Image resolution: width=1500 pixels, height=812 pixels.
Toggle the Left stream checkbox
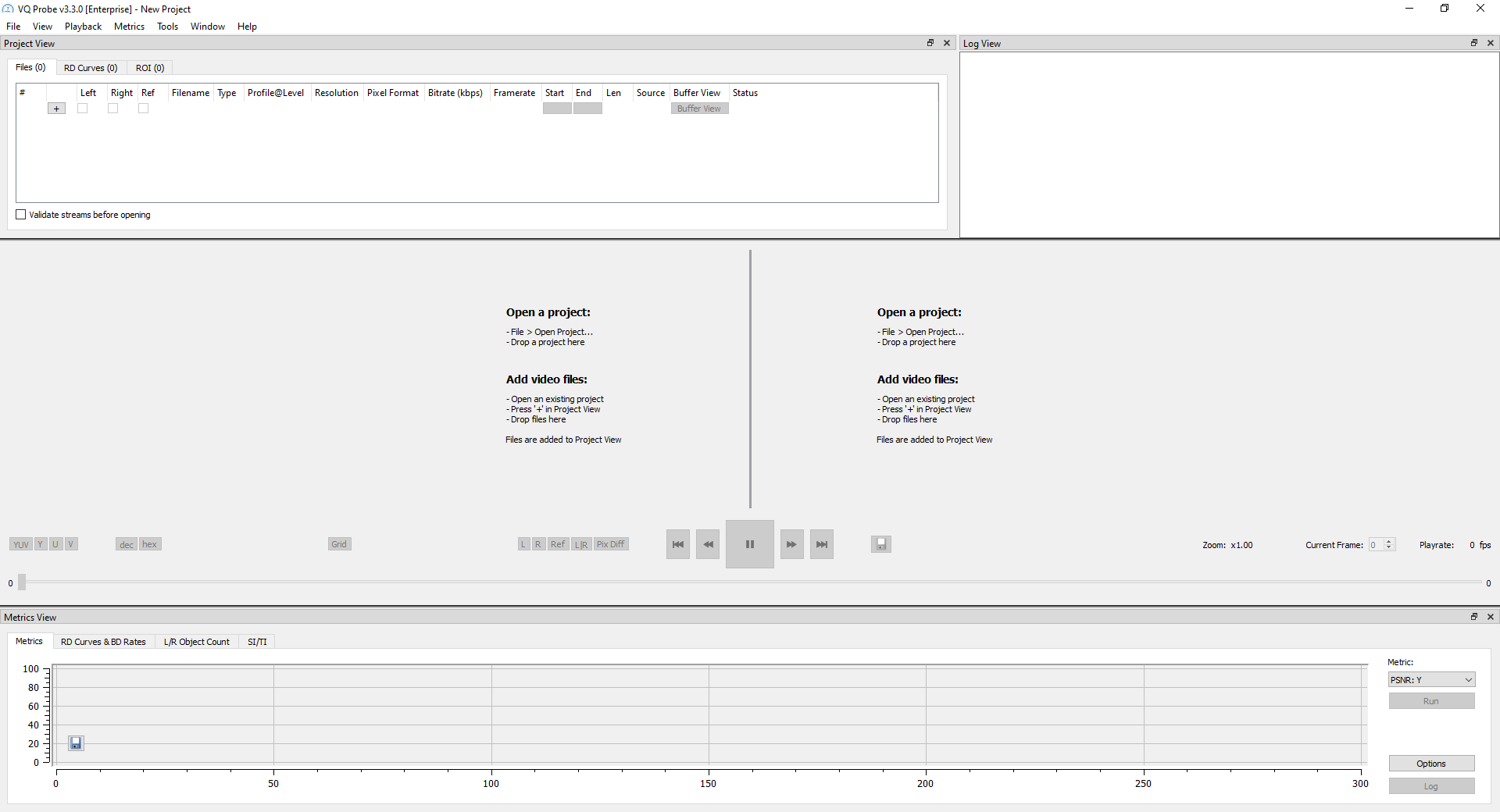click(82, 109)
